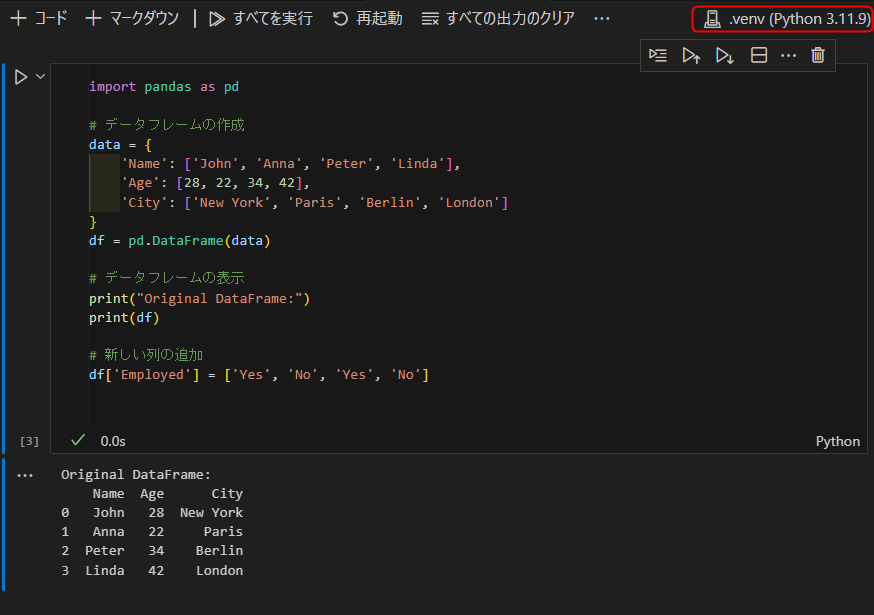The height and width of the screenshot is (615, 874).
Task: Open the output actions ellipsis menu
Action: point(25,476)
